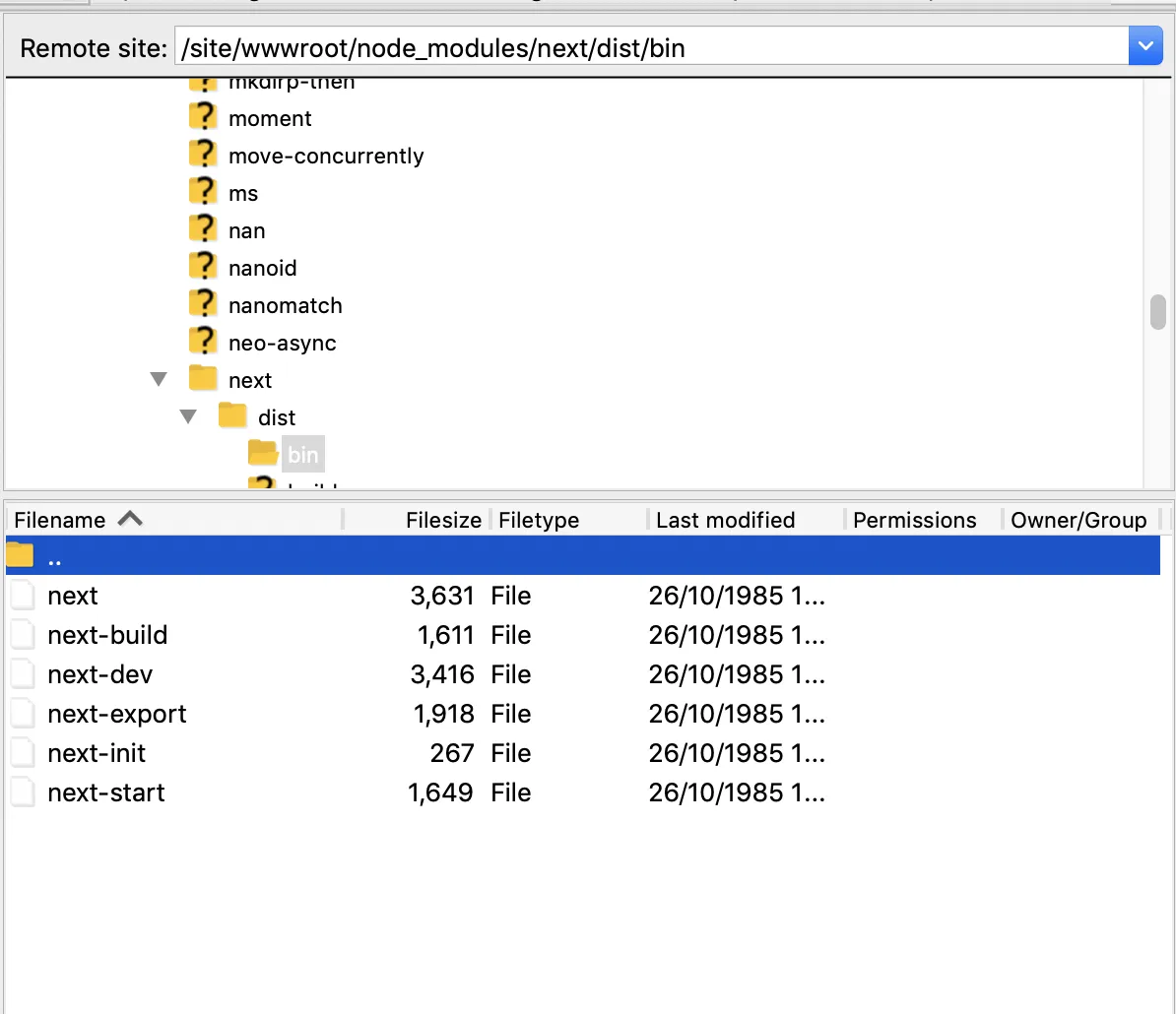Collapse the dist folder in tree
The image size is (1176, 1014).
188,416
